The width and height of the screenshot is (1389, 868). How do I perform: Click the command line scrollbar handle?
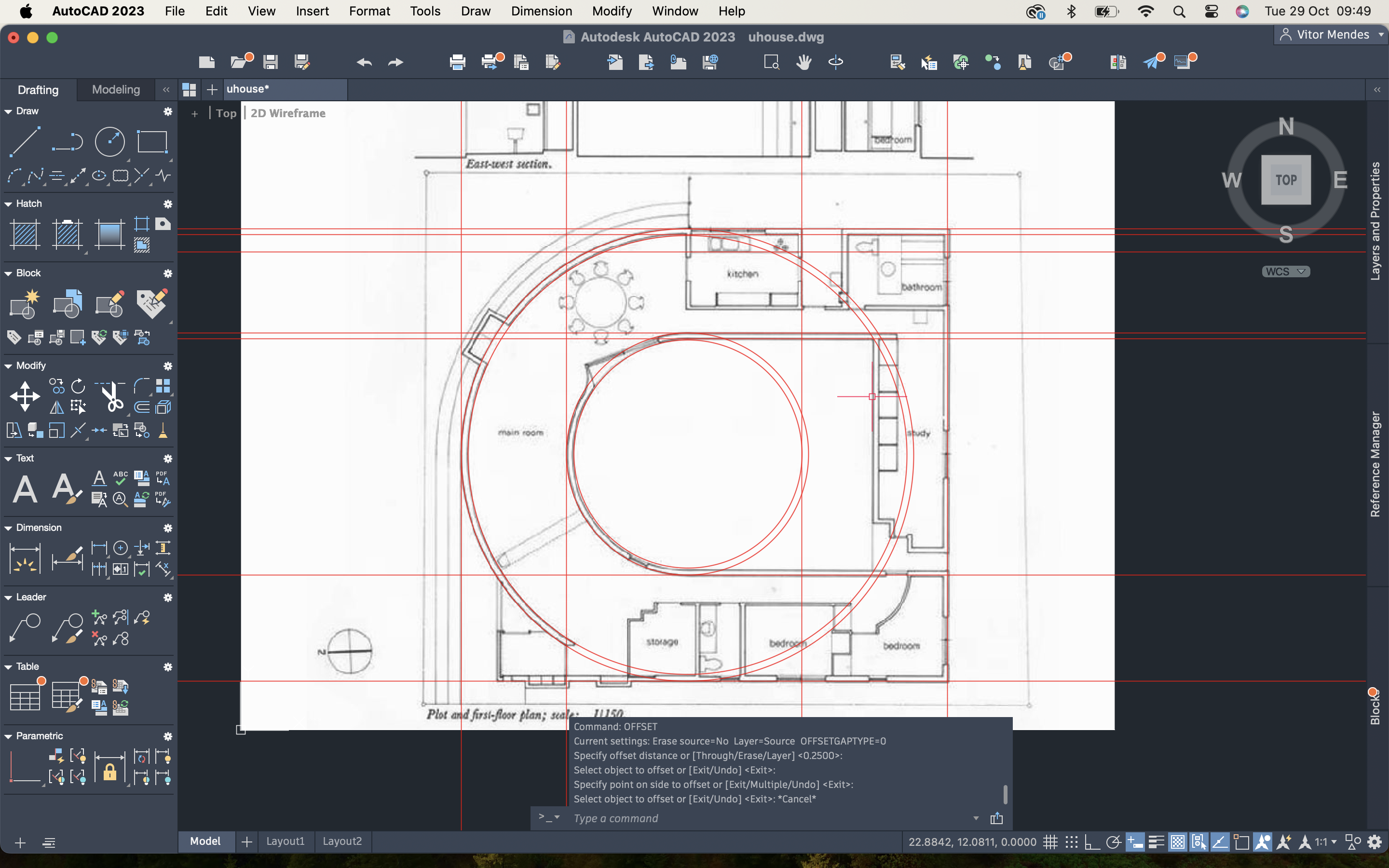pos(1005,795)
